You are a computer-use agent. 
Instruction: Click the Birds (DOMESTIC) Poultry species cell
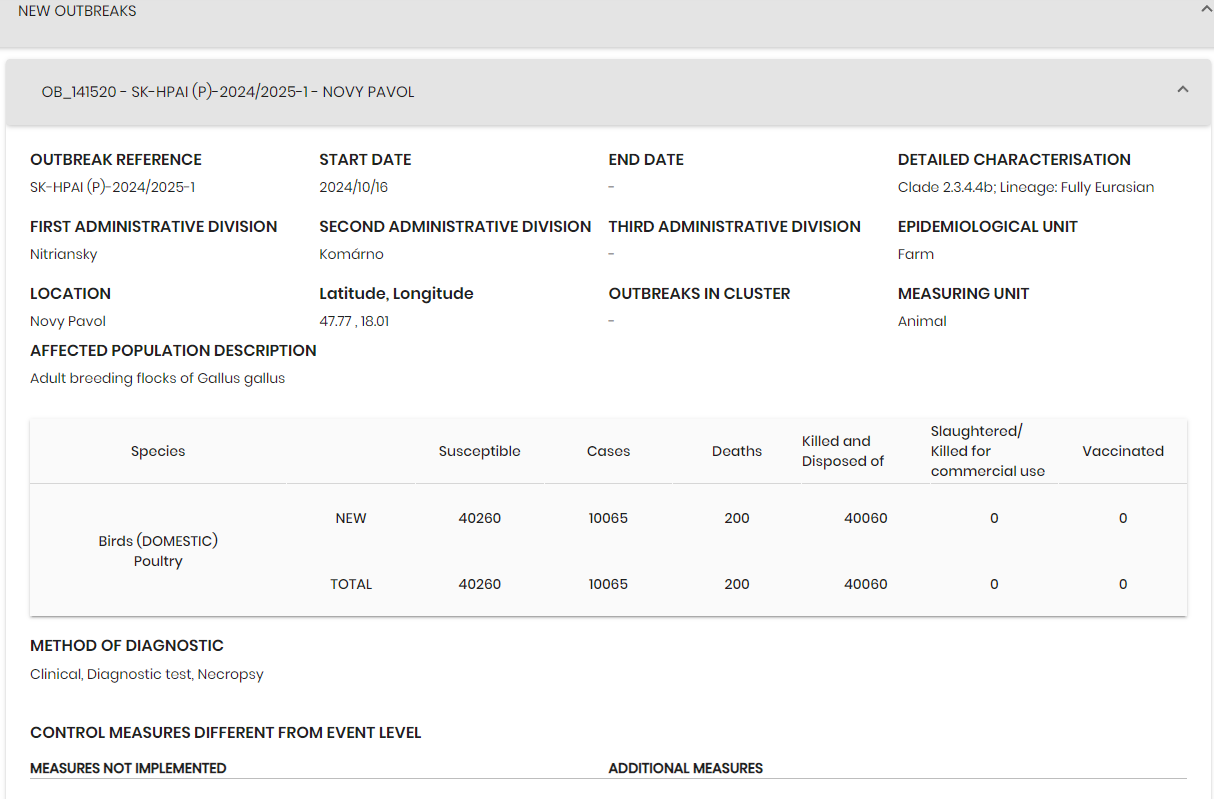158,551
